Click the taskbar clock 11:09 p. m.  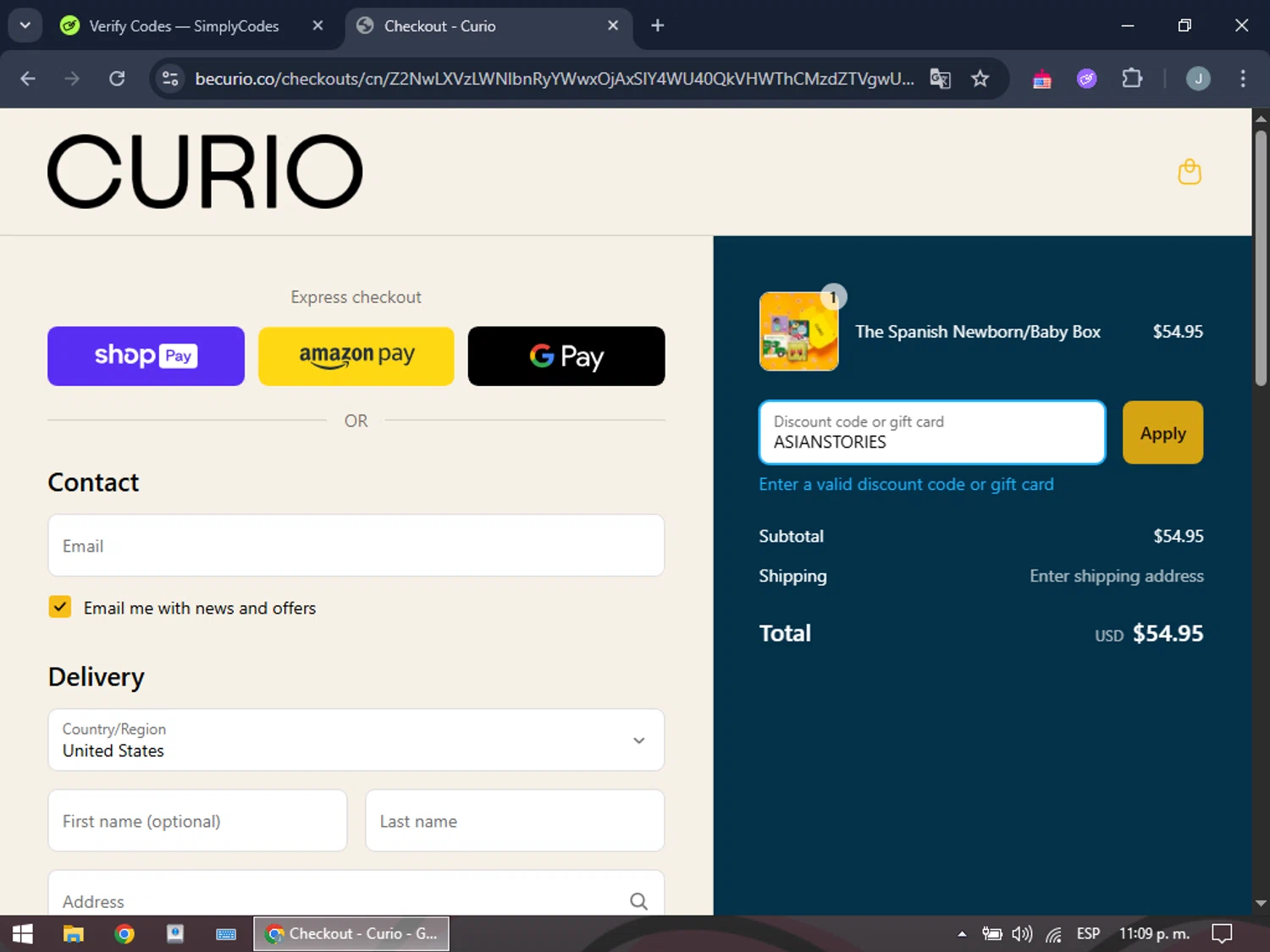point(1154,933)
